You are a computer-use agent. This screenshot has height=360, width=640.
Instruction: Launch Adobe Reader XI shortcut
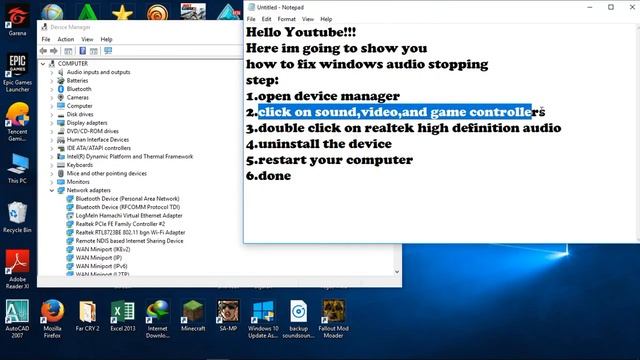(x=17, y=269)
